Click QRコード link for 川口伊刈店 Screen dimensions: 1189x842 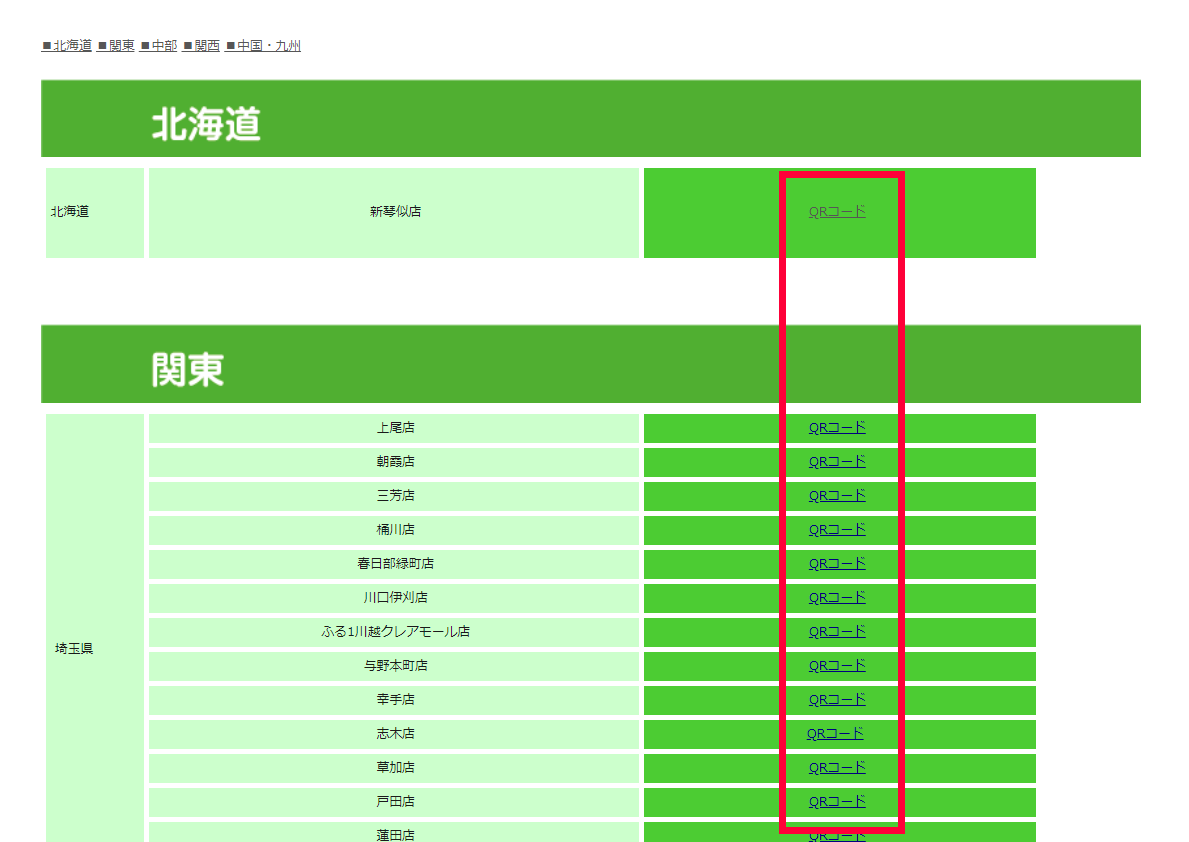coord(837,598)
